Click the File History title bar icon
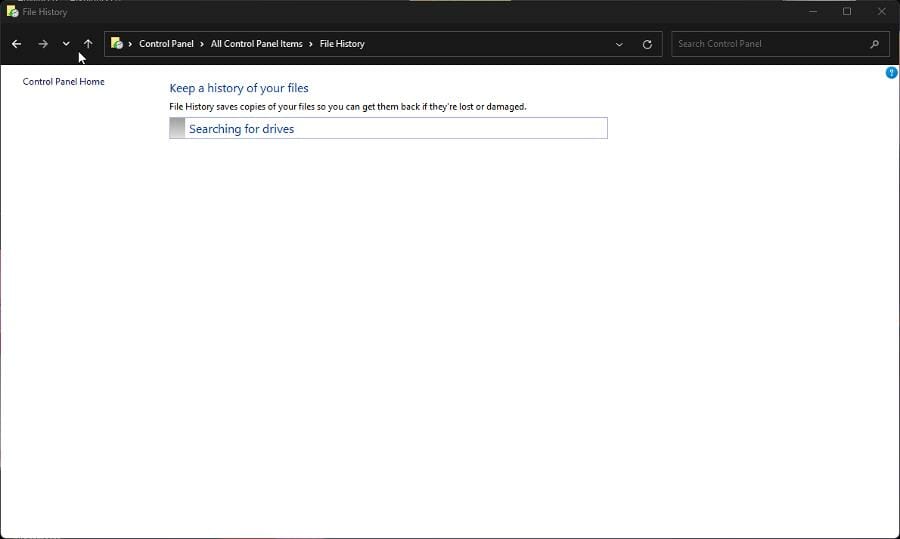Image resolution: width=900 pixels, height=539 pixels. [x=12, y=11]
